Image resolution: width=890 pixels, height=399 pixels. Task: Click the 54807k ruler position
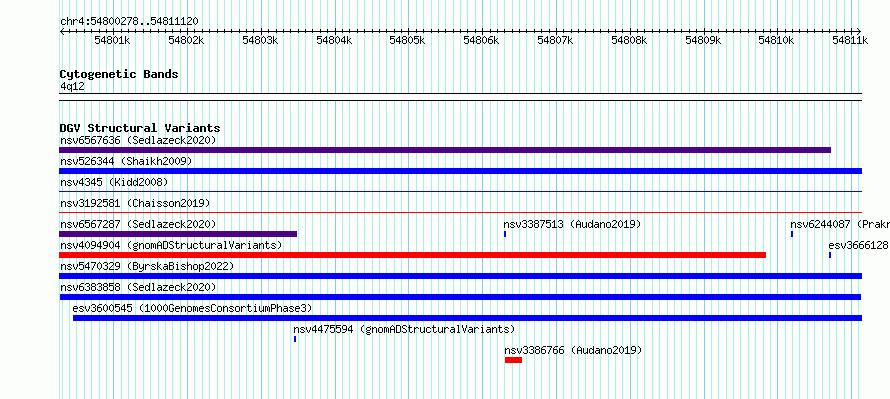coord(555,40)
